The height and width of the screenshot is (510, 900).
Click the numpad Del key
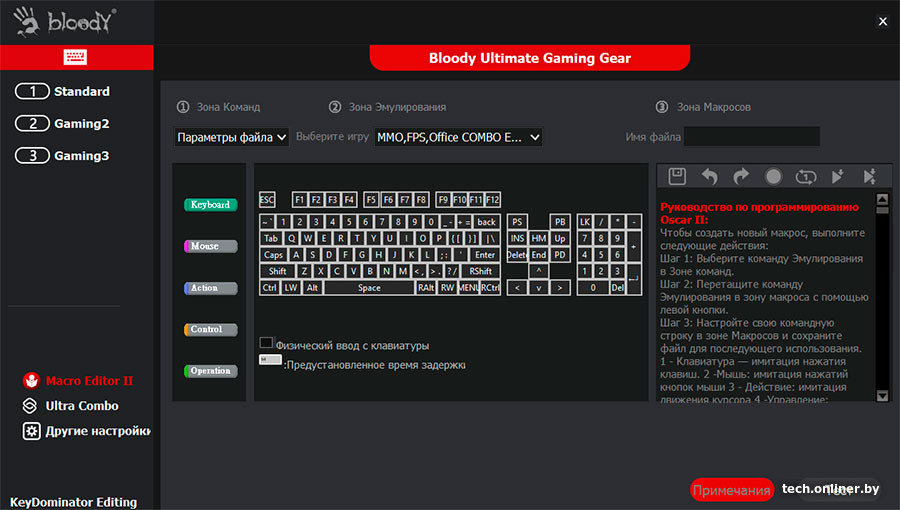618,288
